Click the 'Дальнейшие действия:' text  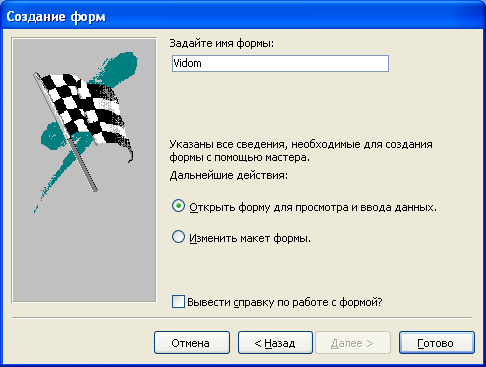[228, 175]
